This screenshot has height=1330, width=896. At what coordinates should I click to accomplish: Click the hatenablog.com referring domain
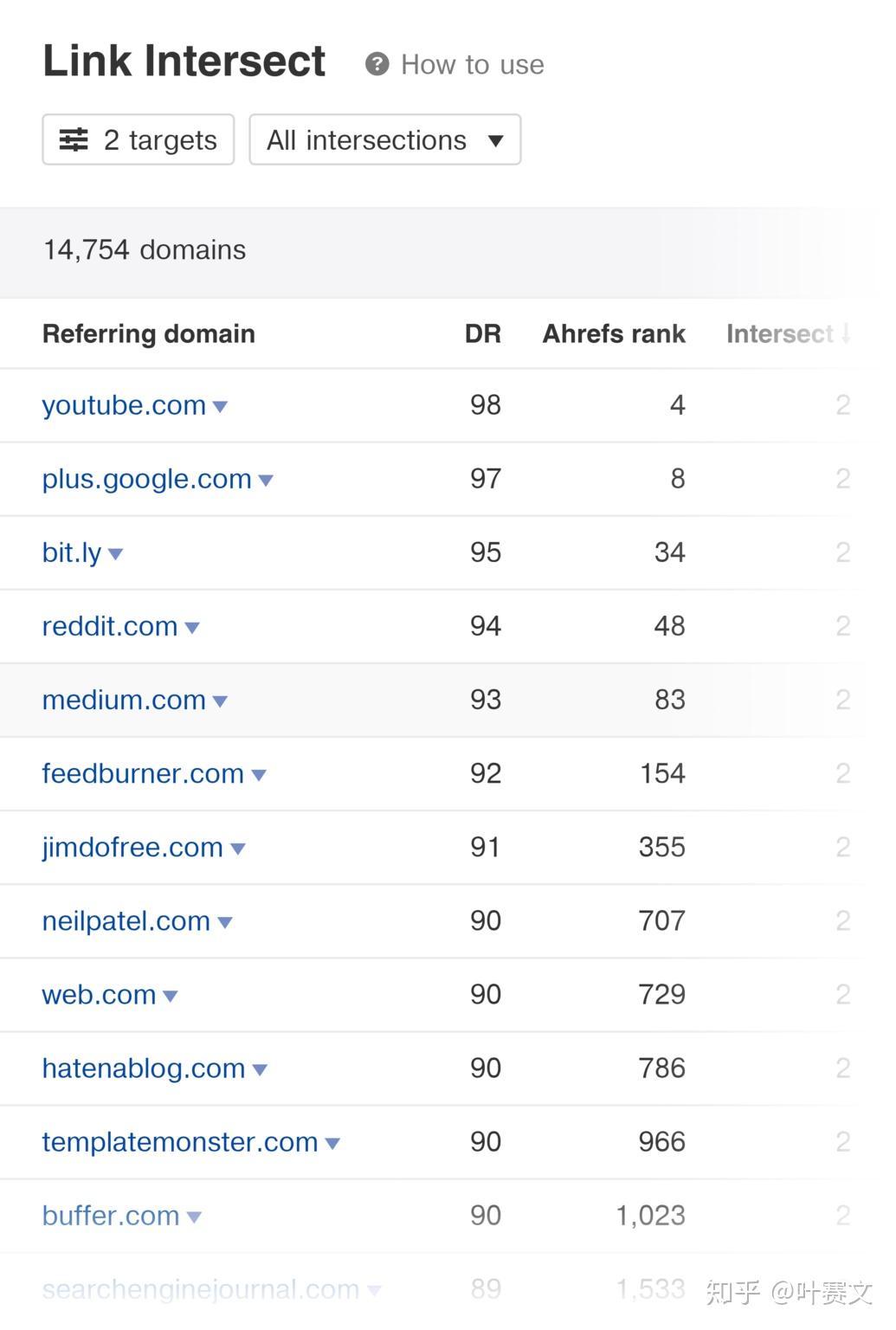click(x=144, y=1068)
